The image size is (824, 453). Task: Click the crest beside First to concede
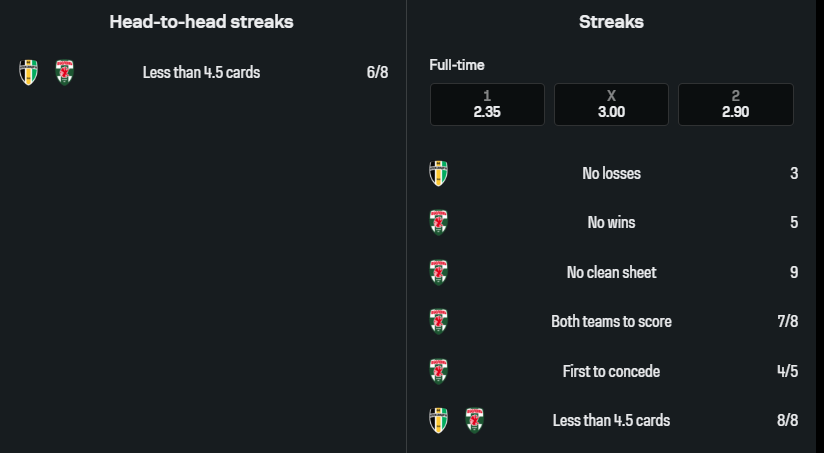click(x=438, y=371)
